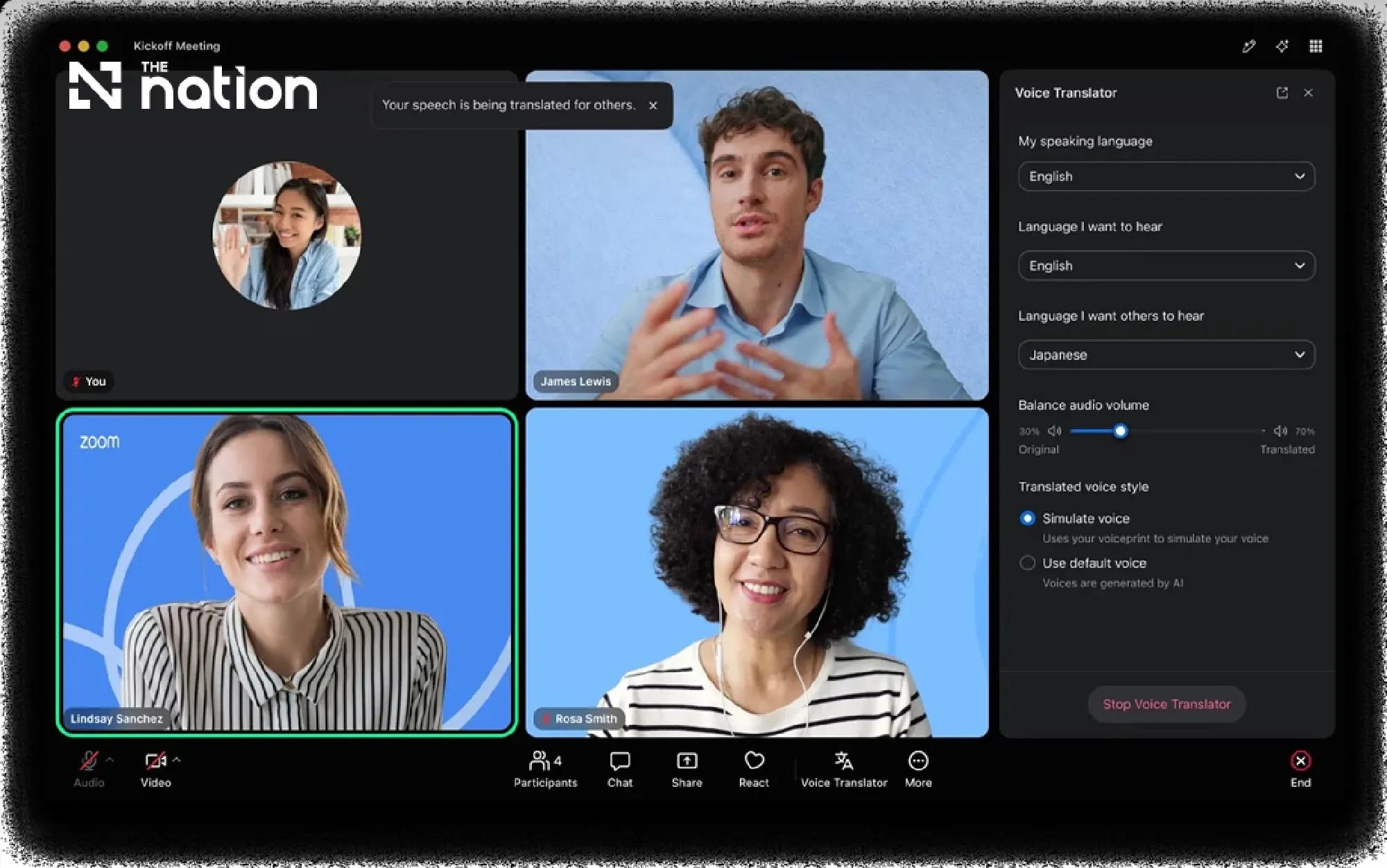Open the grid view layout icon
Image resolution: width=1387 pixels, height=868 pixels.
click(1316, 46)
